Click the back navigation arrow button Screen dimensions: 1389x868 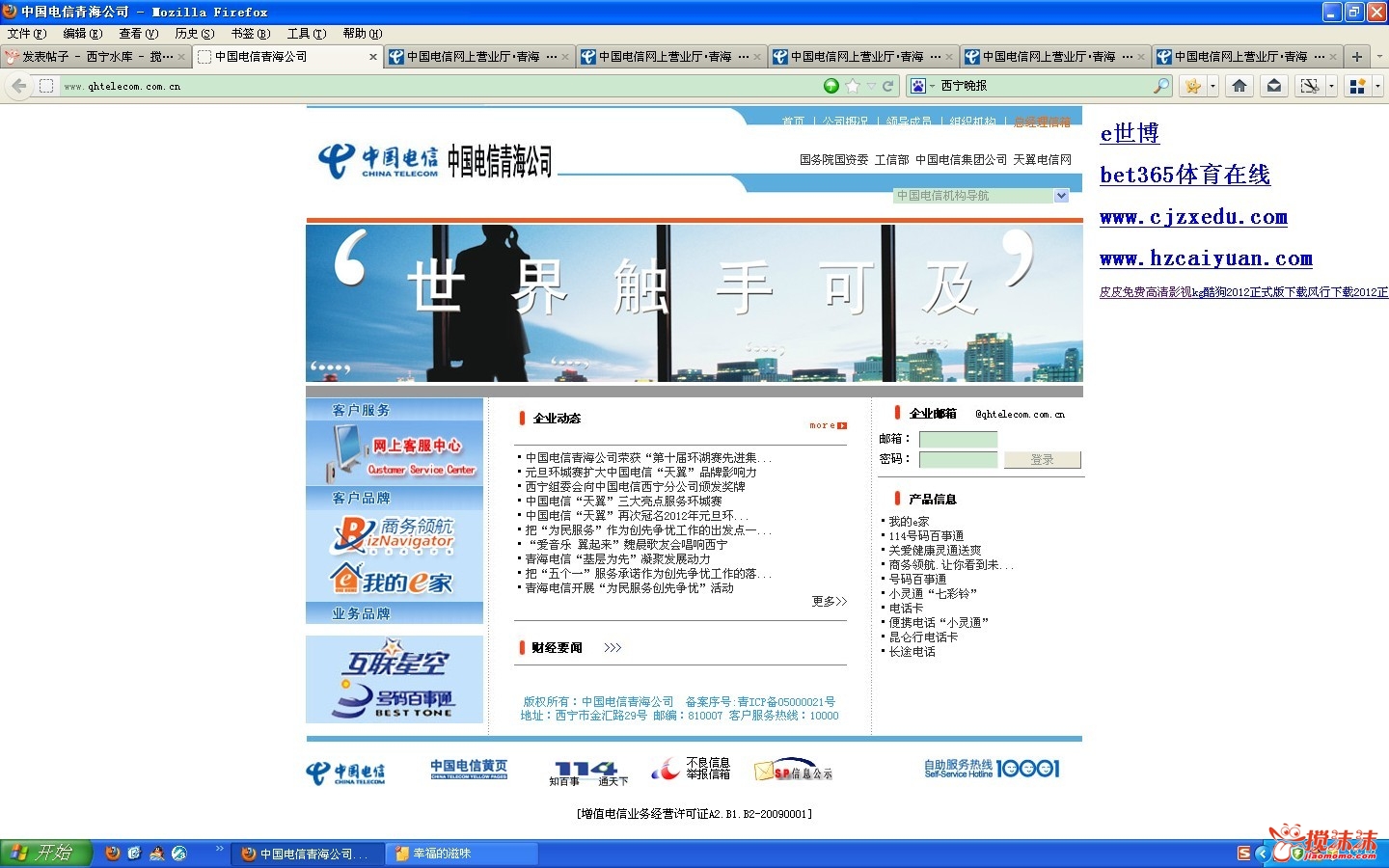tap(19, 86)
